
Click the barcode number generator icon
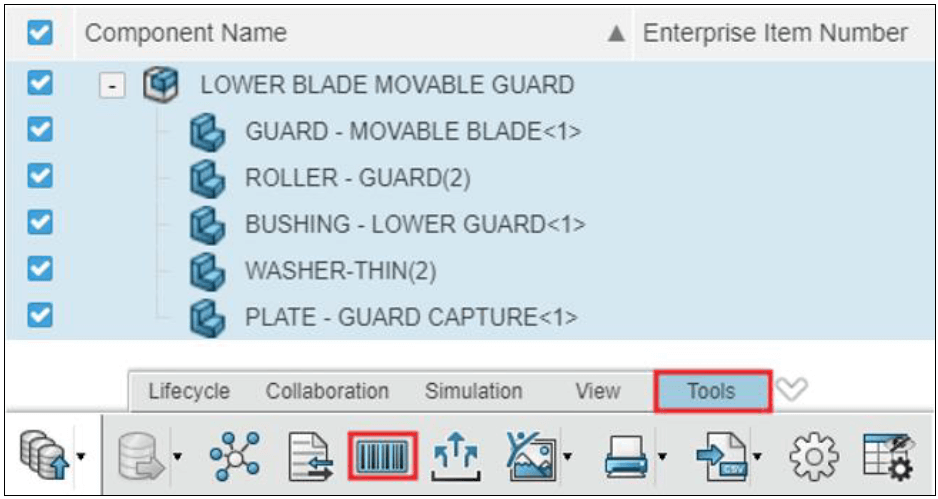pyautogui.click(x=382, y=457)
